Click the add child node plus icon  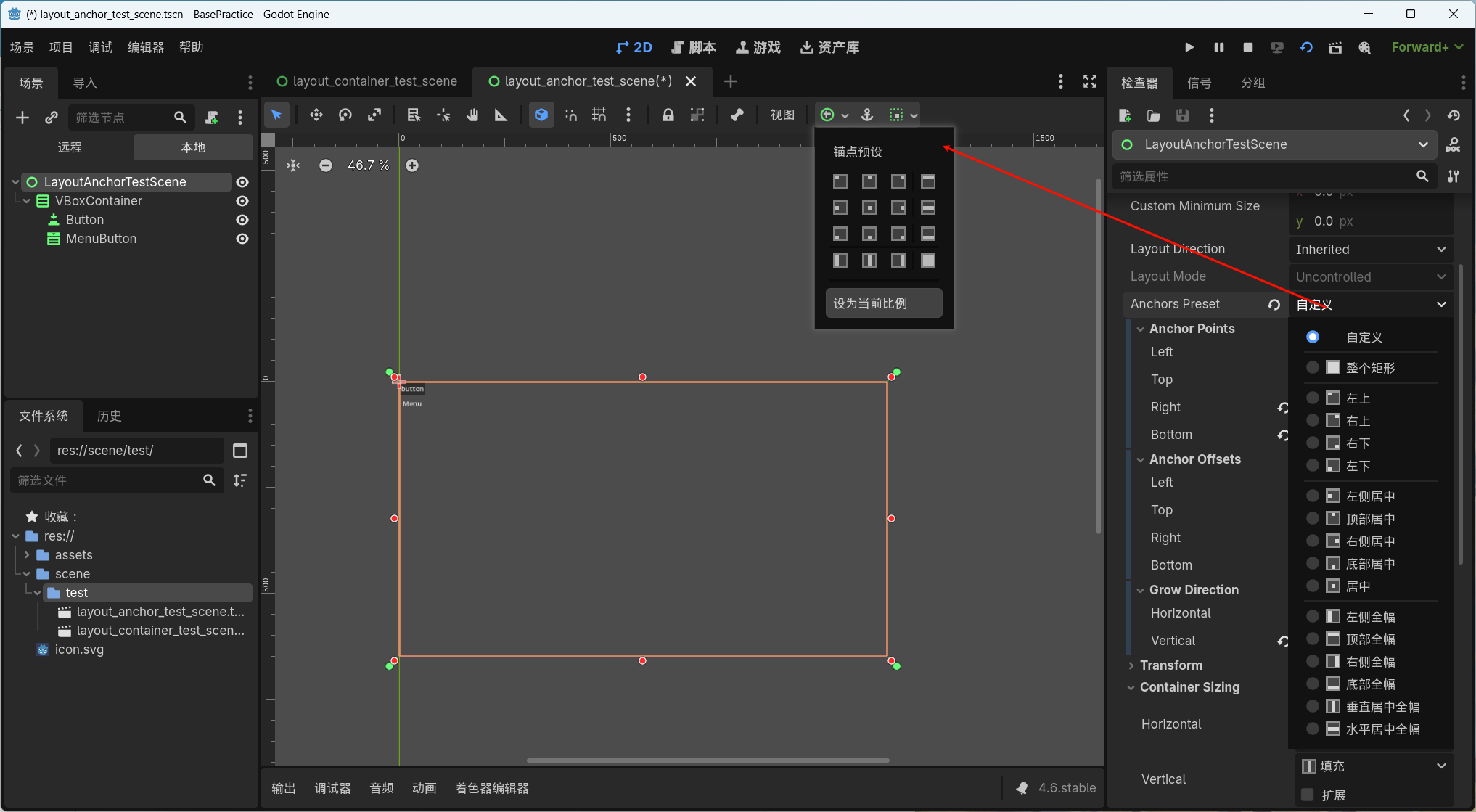pos(22,118)
